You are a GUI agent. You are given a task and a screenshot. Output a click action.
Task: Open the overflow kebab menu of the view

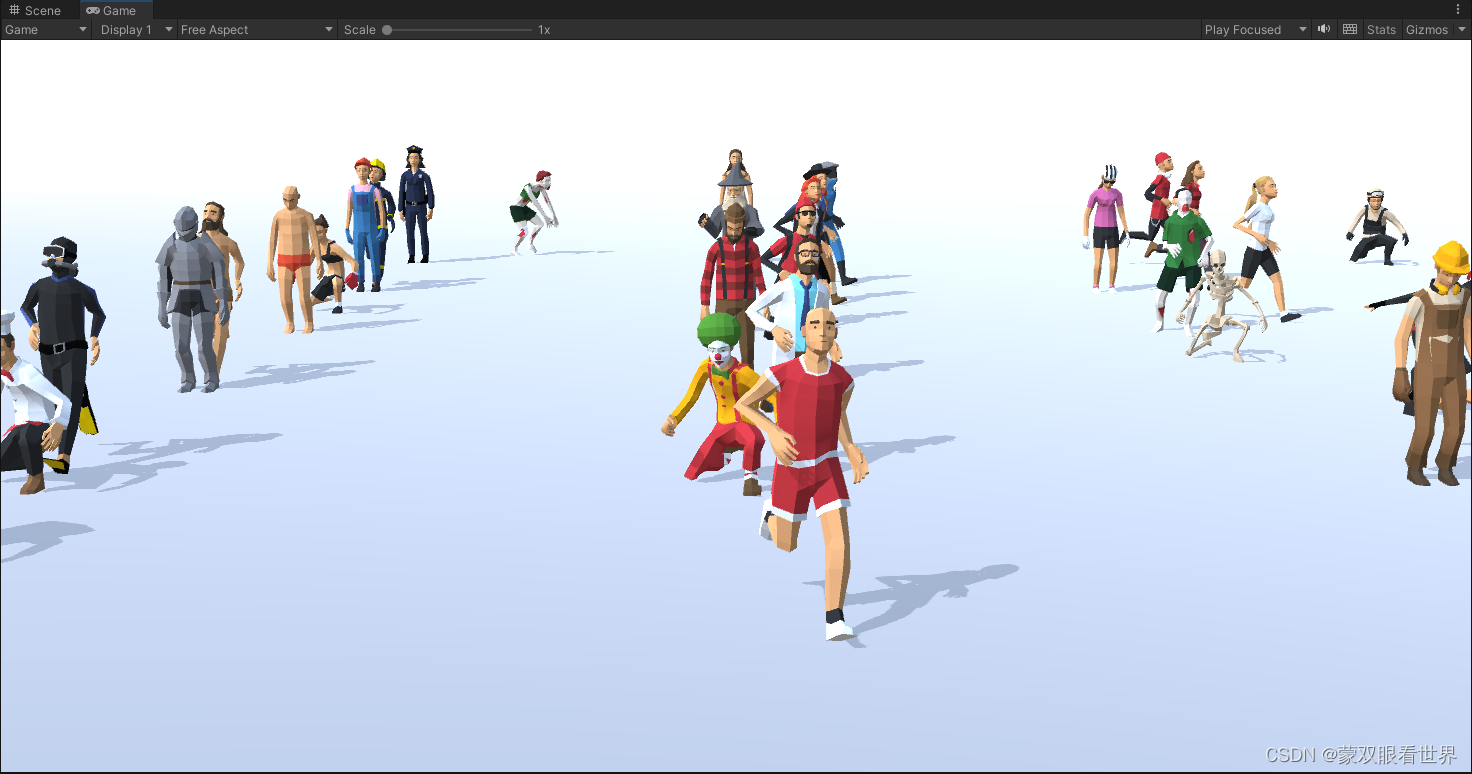pyautogui.click(x=1458, y=9)
